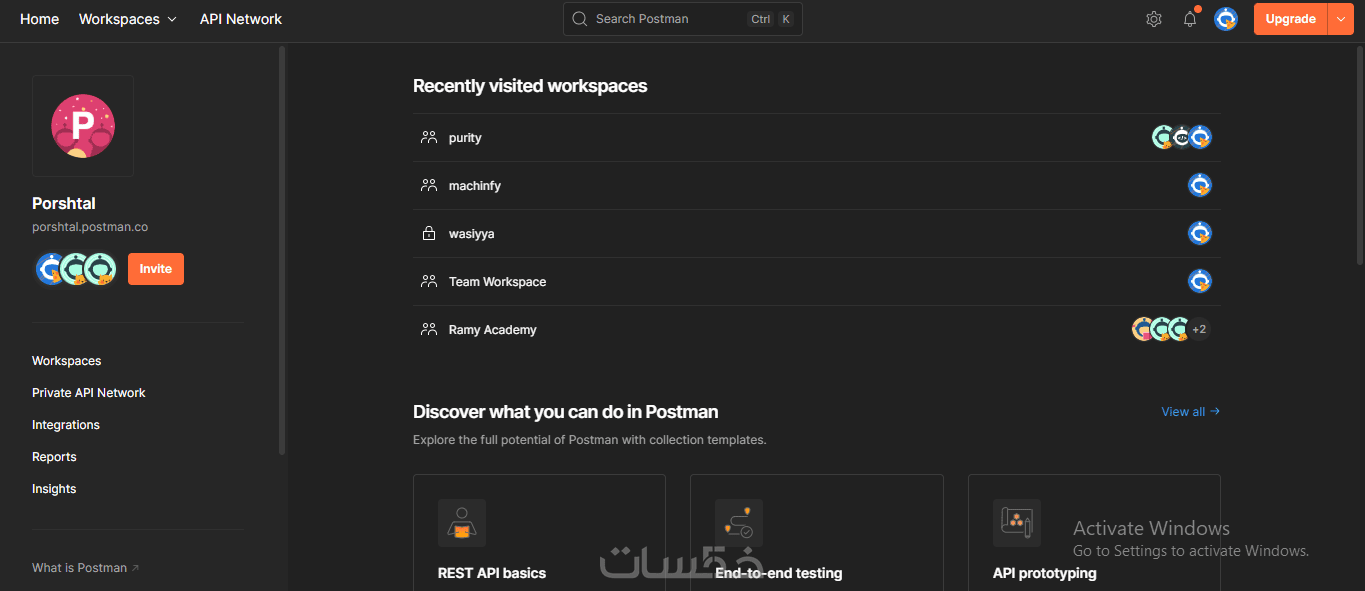Click the Porshtal team logo
The height and width of the screenshot is (591, 1365).
[83, 126]
